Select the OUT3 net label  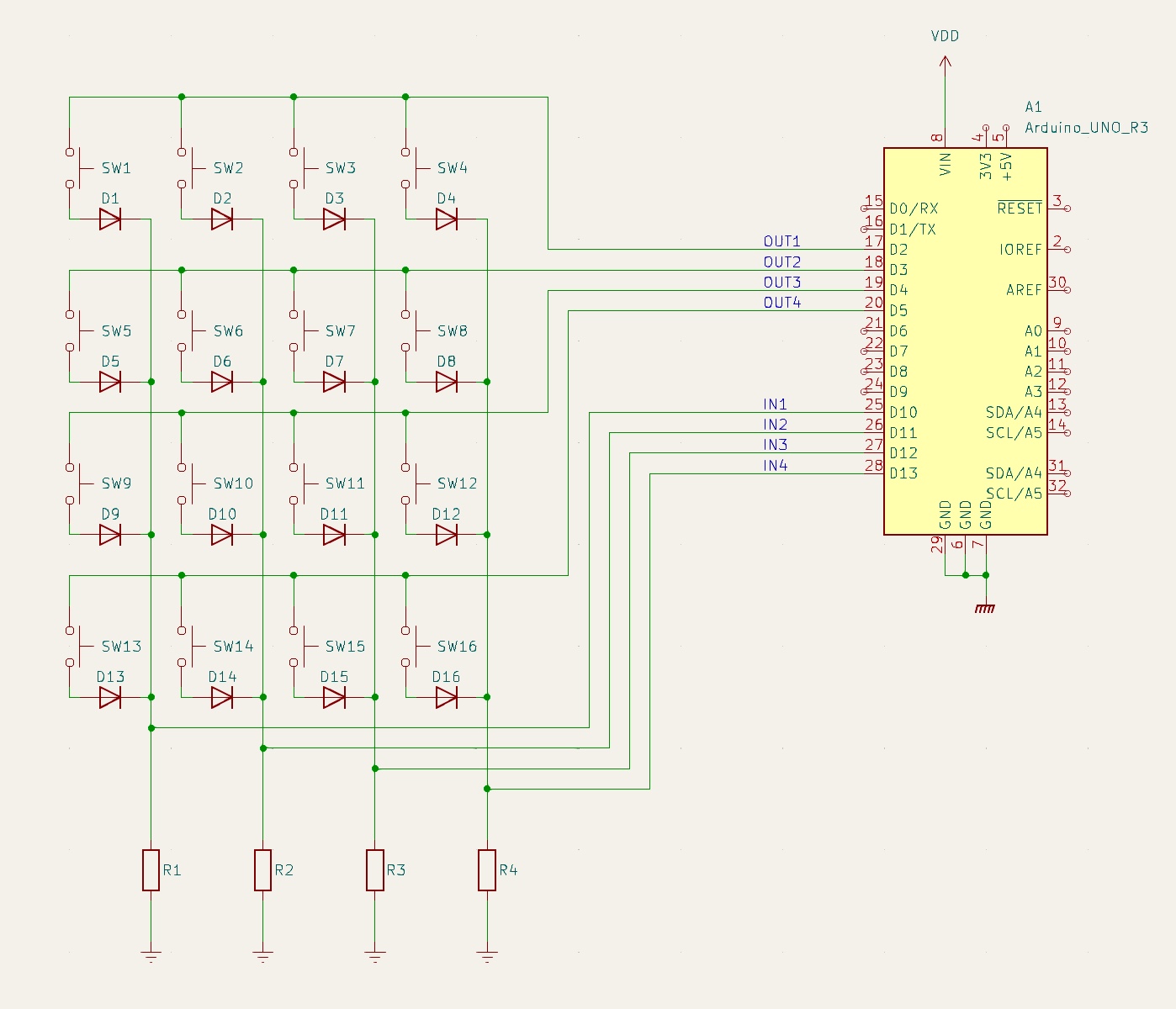tap(781, 283)
